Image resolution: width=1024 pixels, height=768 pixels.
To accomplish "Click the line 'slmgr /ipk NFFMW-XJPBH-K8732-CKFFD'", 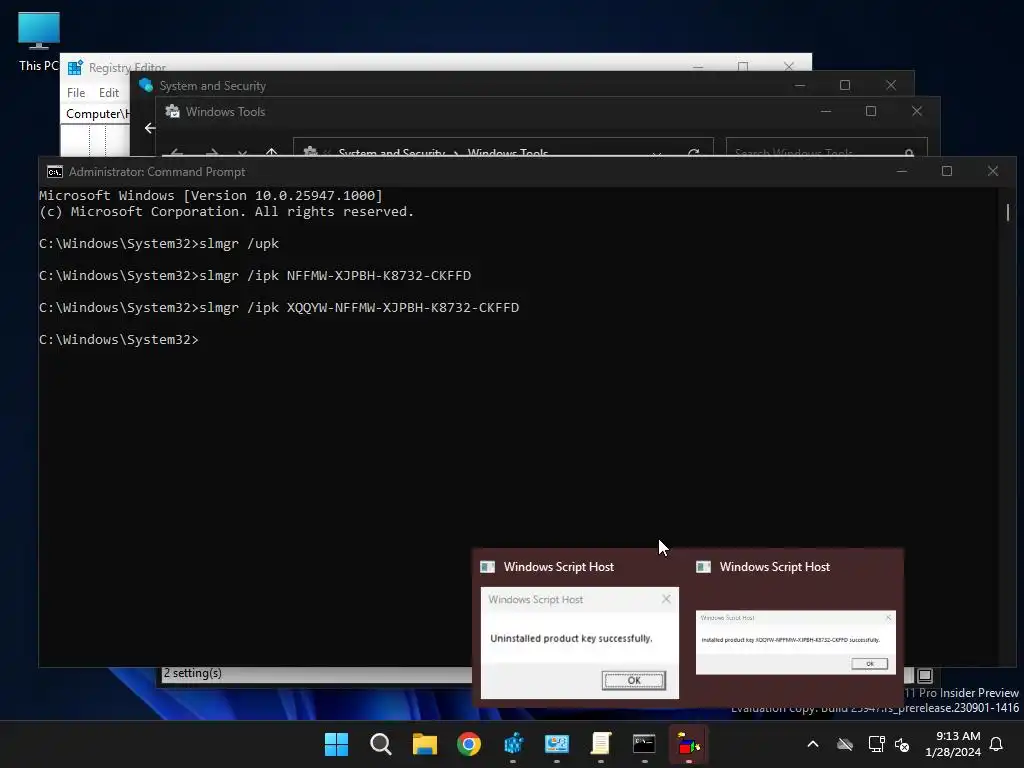I will (x=255, y=276).
